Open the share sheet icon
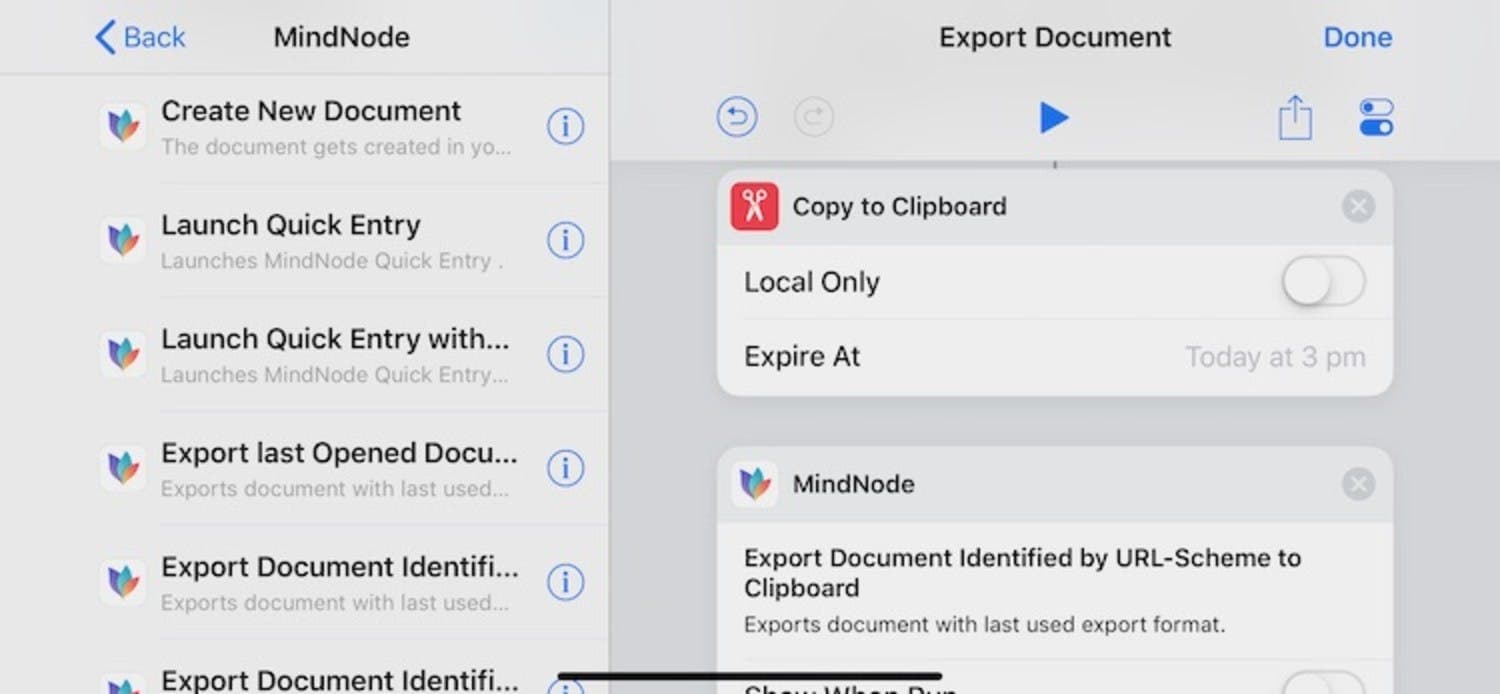This screenshot has height=694, width=1500. (x=1294, y=118)
